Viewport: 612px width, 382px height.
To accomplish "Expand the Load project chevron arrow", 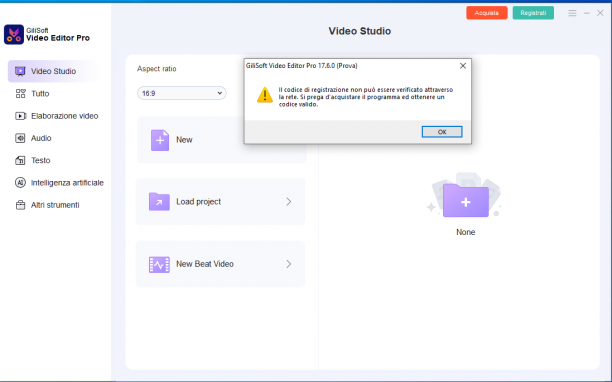I will tap(289, 202).
